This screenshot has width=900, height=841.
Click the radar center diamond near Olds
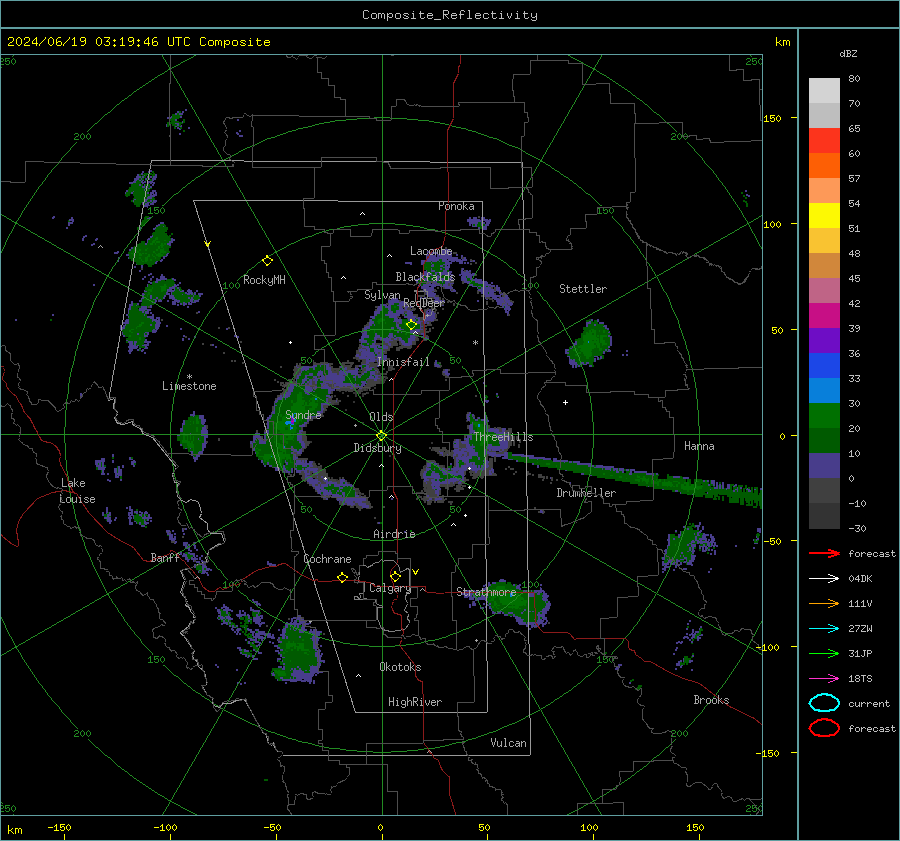point(381,436)
